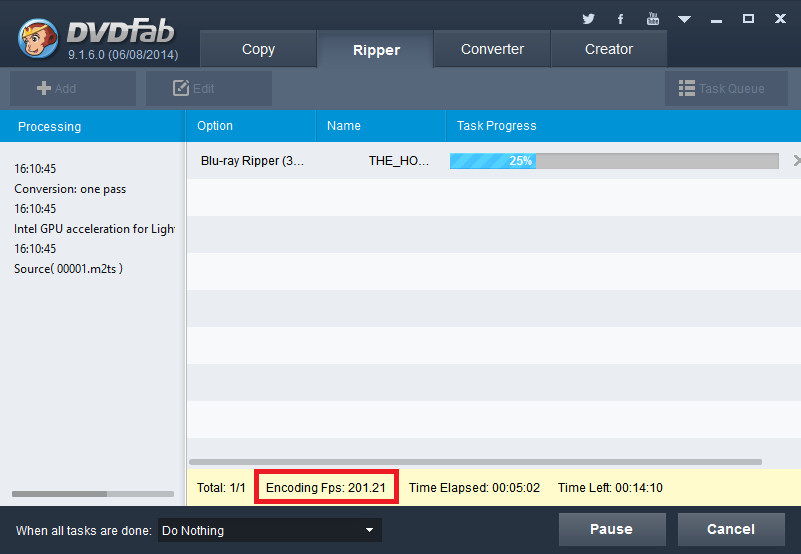Minimize the DVDFab window
The image size is (801, 554).
[x=716, y=20]
